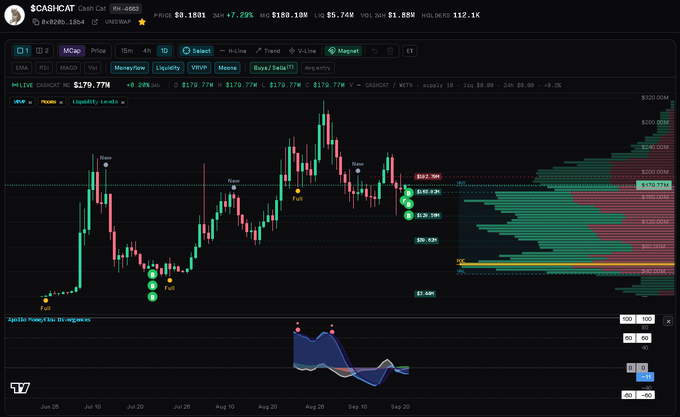This screenshot has height=417, width=680.
Task: Click the $CASHCAT token name heading
Action: [x=52, y=8]
